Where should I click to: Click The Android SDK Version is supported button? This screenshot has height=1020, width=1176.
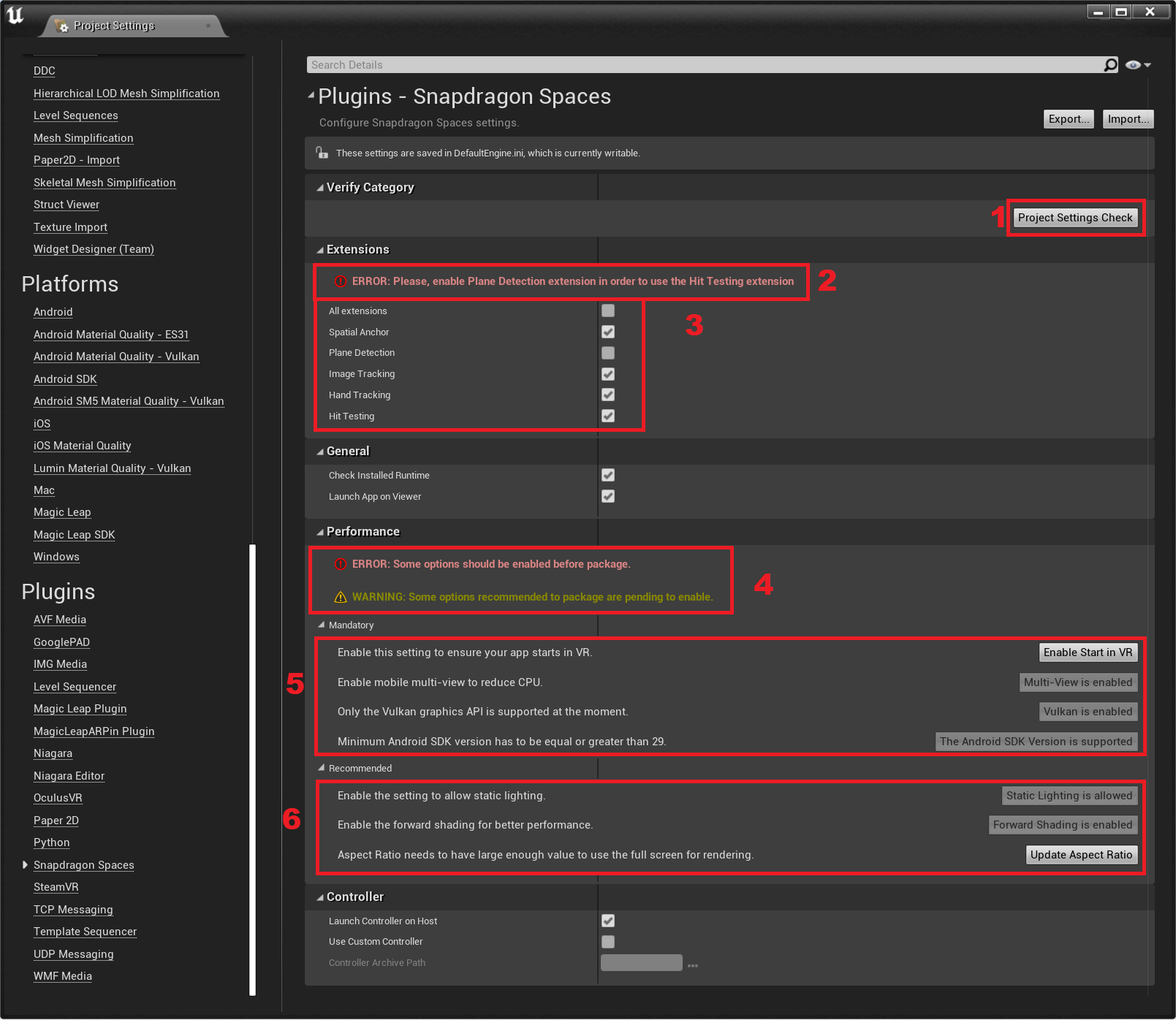[1036, 742]
